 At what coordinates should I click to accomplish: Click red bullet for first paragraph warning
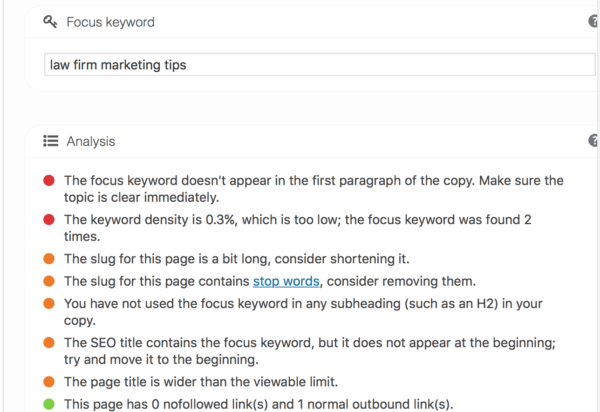[49, 180]
